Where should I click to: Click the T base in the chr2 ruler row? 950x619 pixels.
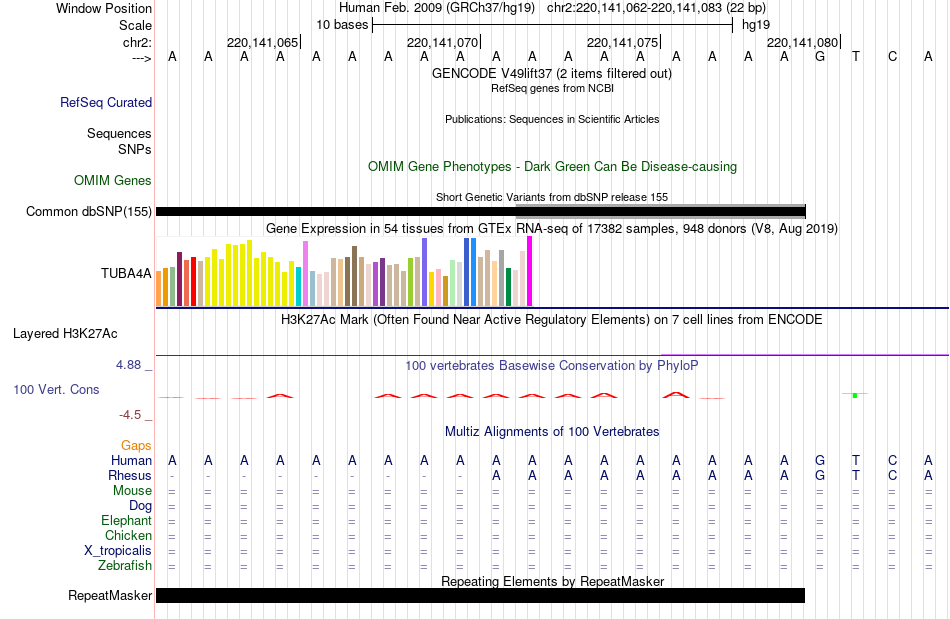[855, 57]
